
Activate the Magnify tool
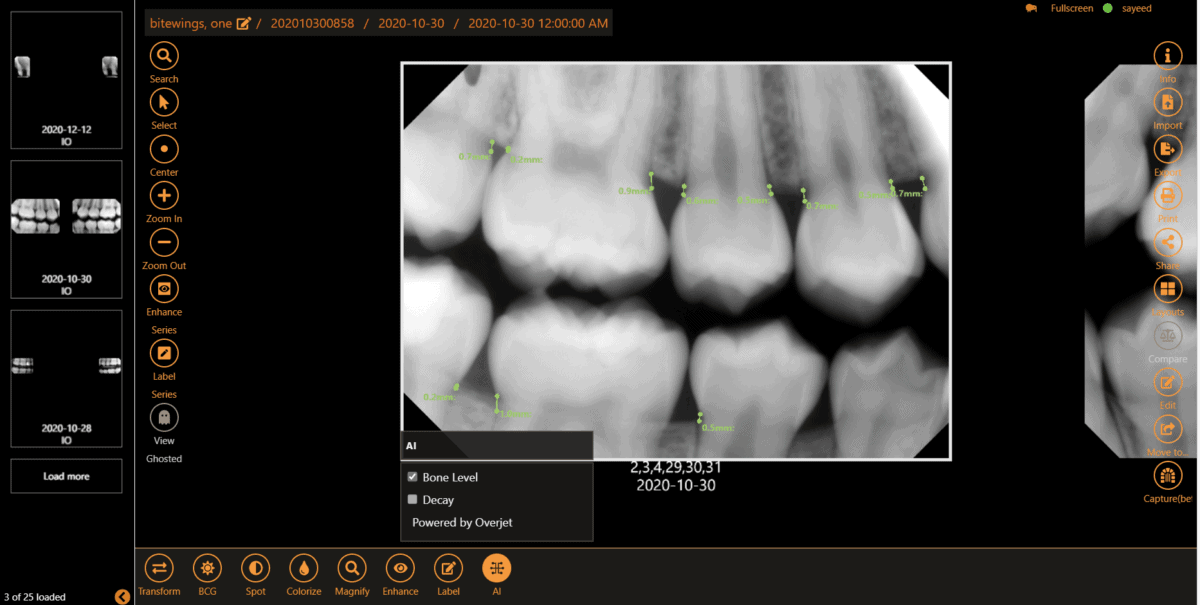351,568
